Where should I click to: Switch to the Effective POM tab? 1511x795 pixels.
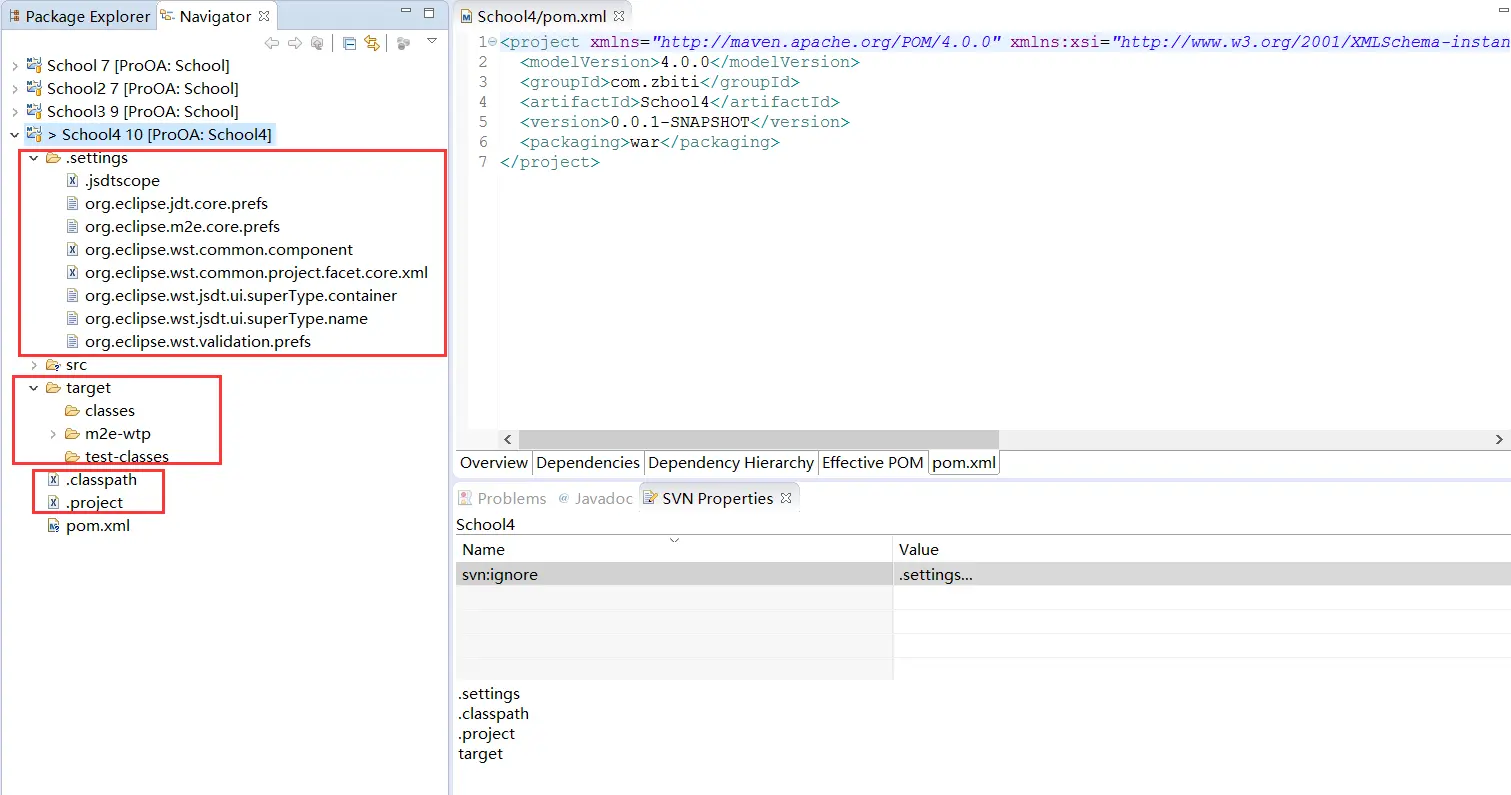(873, 463)
